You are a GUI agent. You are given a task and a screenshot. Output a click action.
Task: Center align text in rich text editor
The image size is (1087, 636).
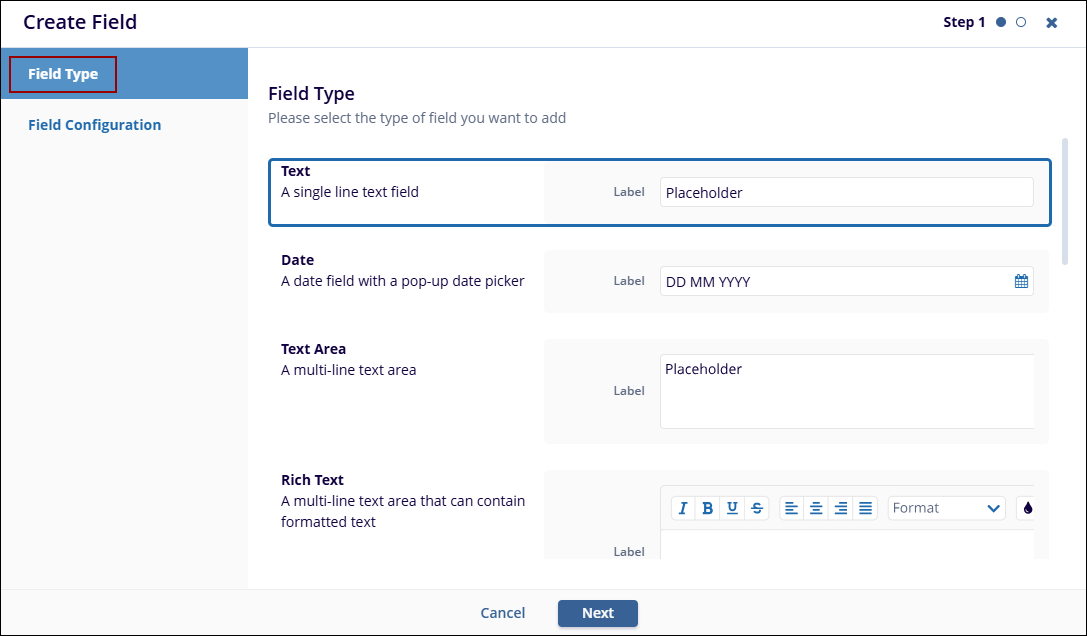pos(816,508)
